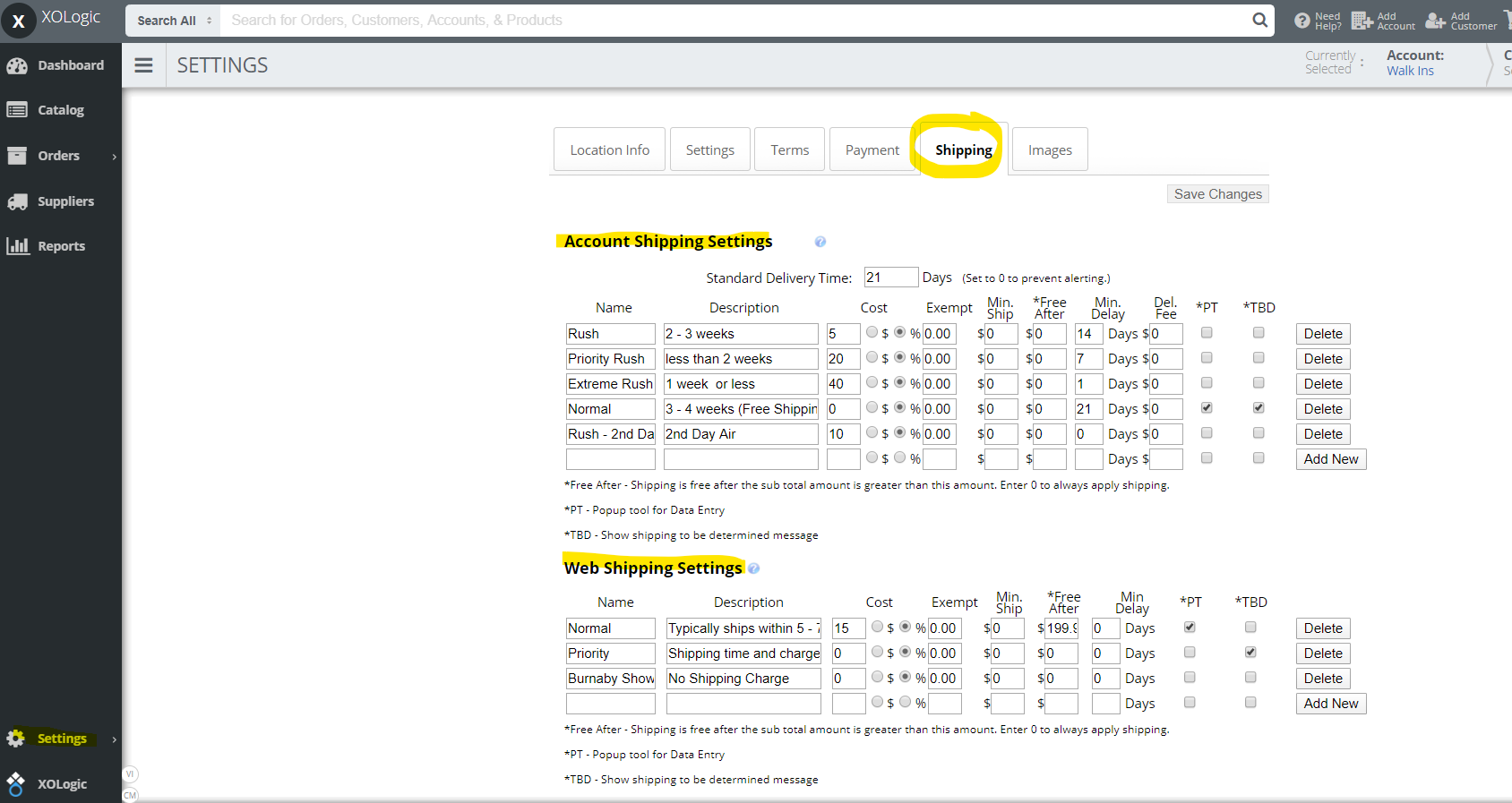
Task: Click the Extreme Rush cost field showing 40
Action: (x=843, y=384)
